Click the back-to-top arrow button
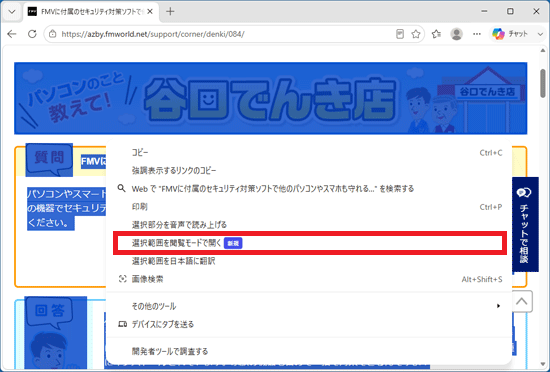The width and height of the screenshot is (550, 372). (522, 301)
